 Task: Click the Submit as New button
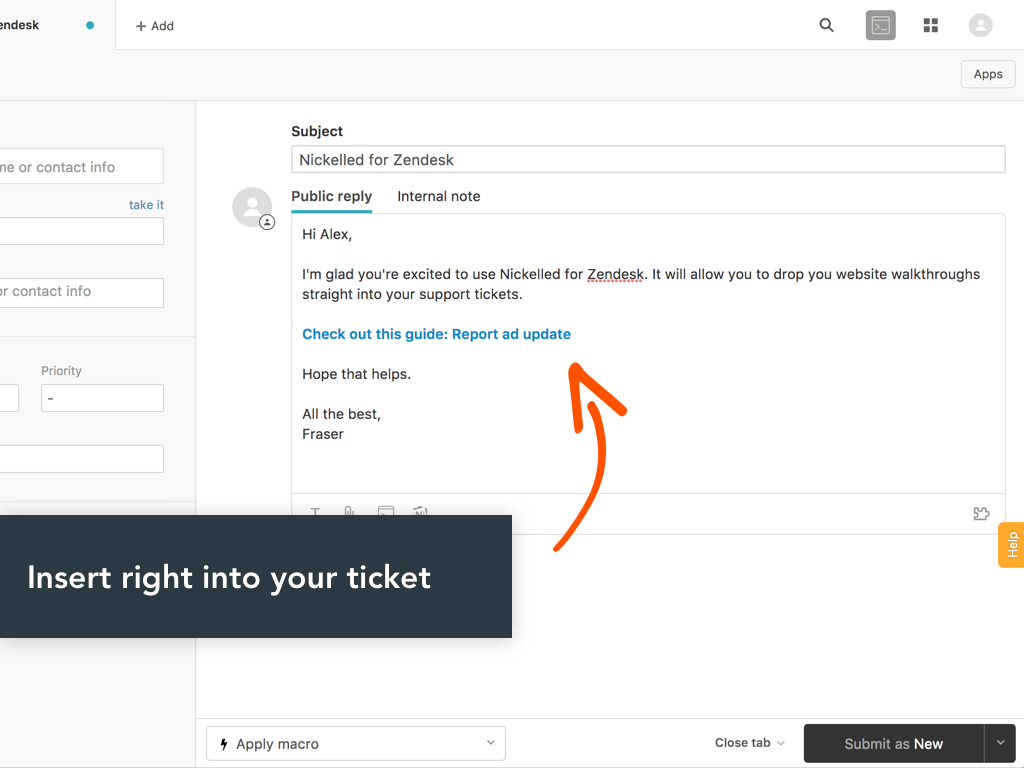pos(893,744)
